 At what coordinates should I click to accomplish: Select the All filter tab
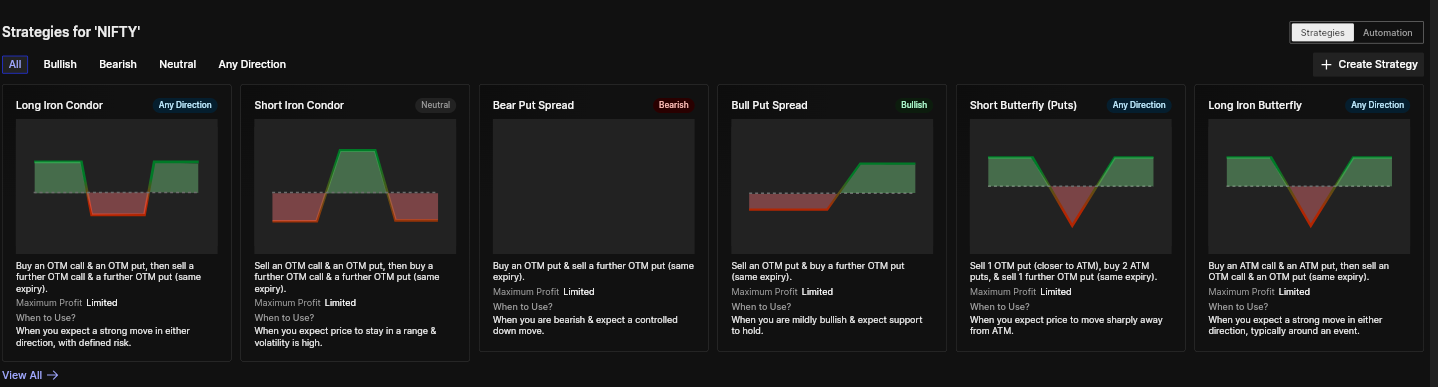click(x=15, y=64)
